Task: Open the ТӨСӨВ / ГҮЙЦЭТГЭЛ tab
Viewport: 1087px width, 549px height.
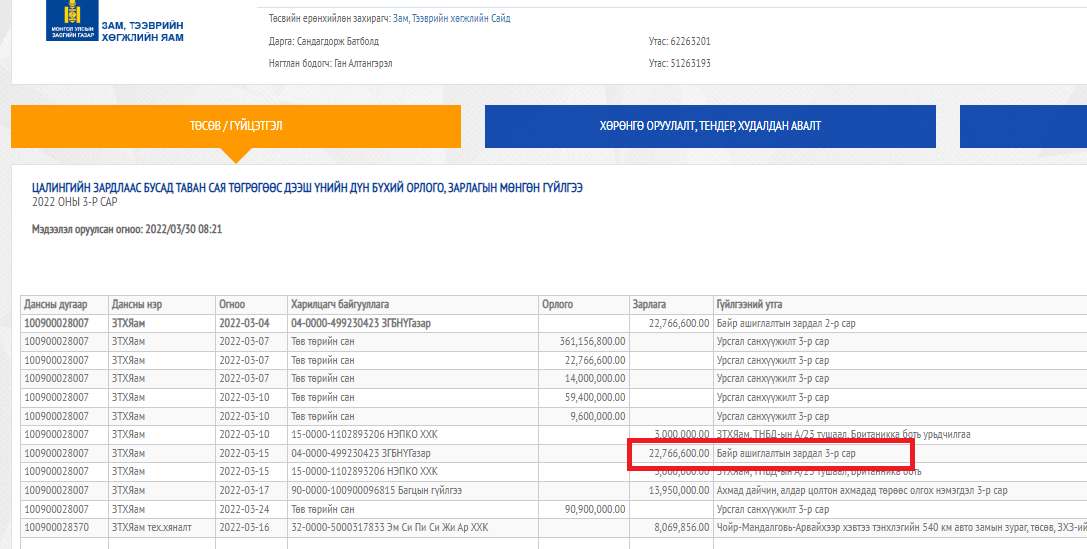Action: [x=236, y=126]
